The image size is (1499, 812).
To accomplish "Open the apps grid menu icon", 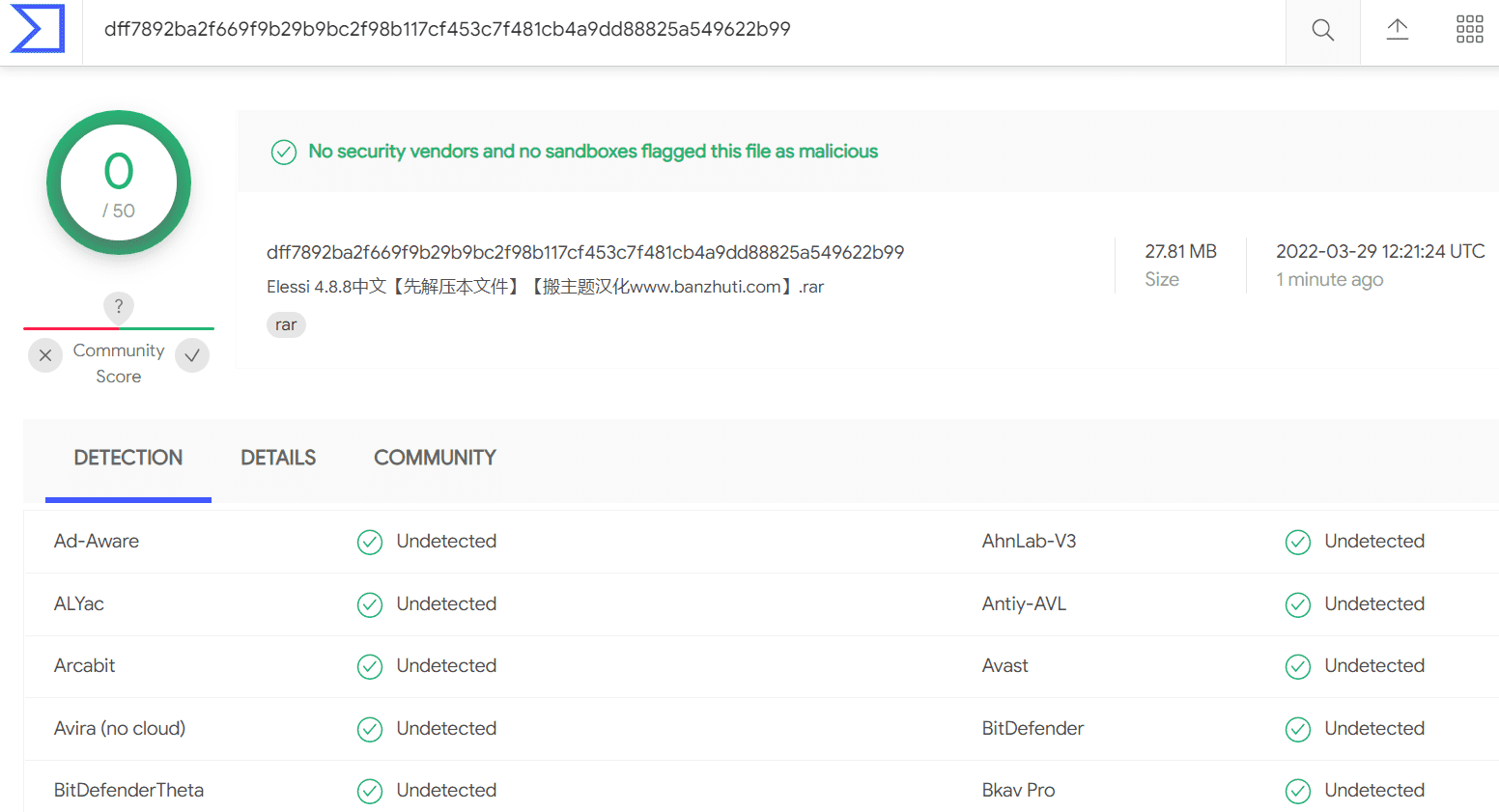I will point(1469,29).
